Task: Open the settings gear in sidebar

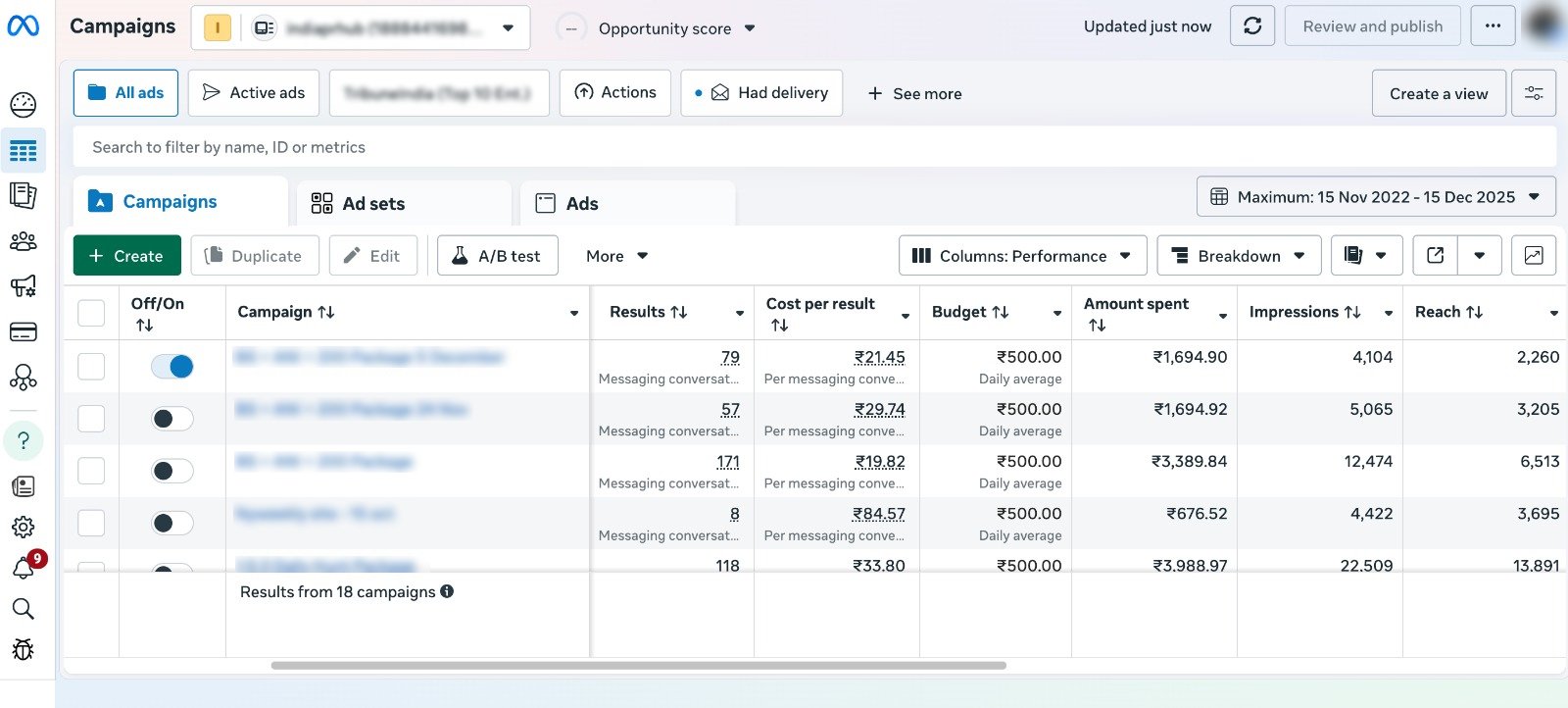Action: click(24, 528)
